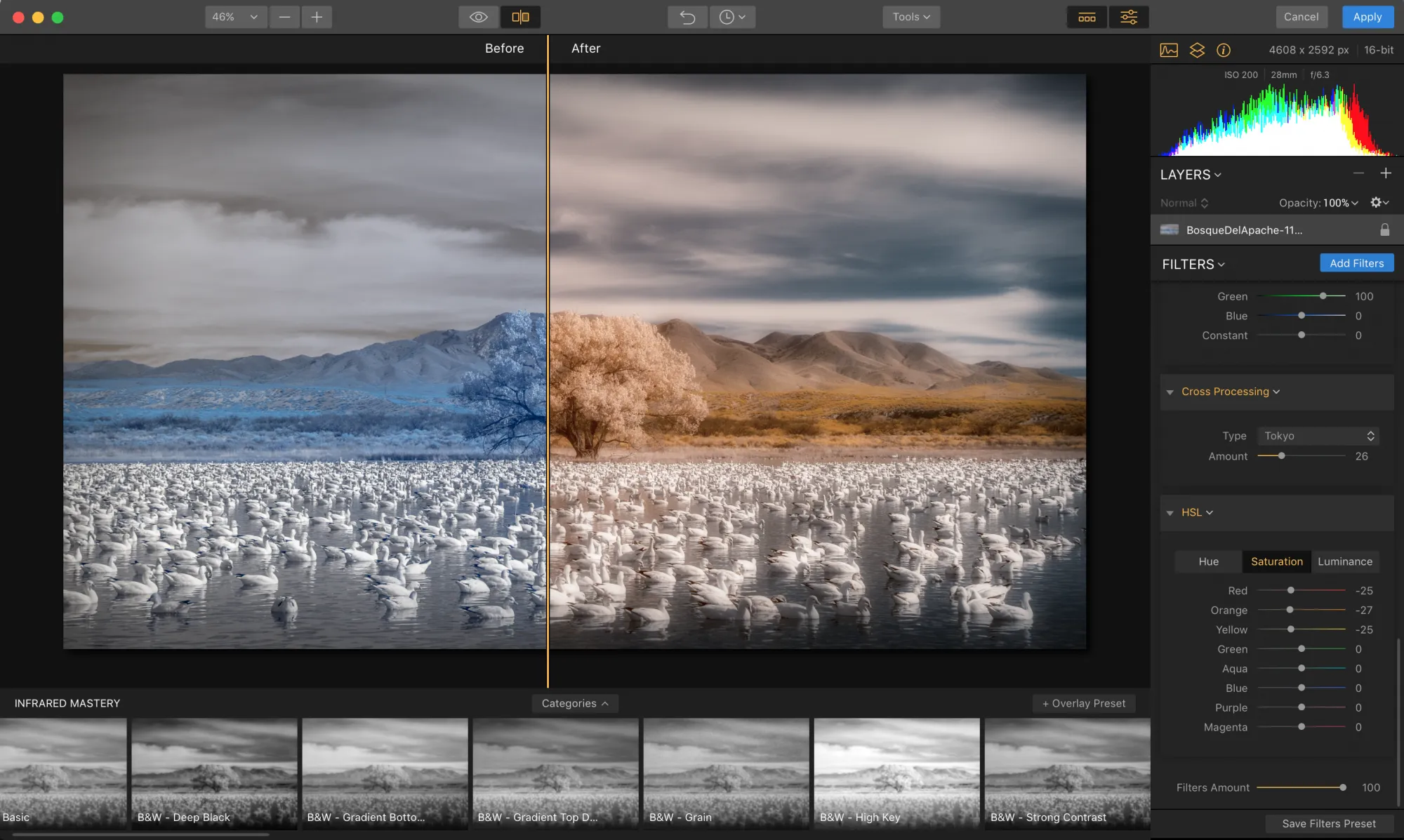The width and height of the screenshot is (1404, 840).
Task: Switch to the Hue tab in HSL
Action: (x=1208, y=561)
